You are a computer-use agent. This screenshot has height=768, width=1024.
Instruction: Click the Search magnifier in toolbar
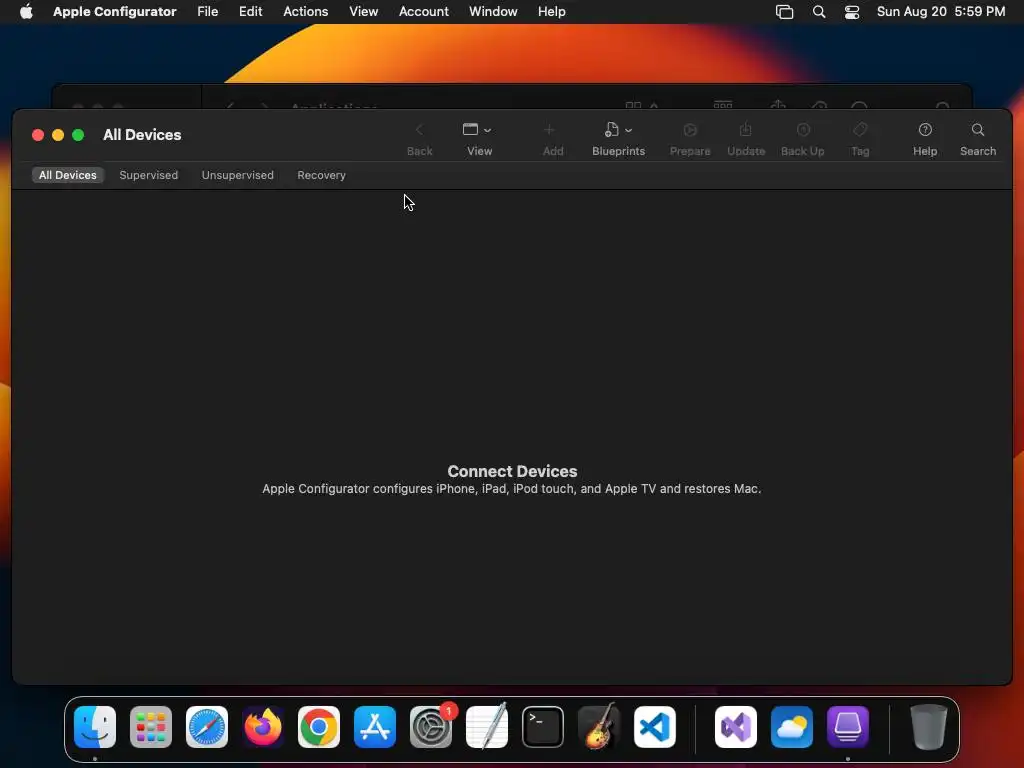click(x=978, y=130)
